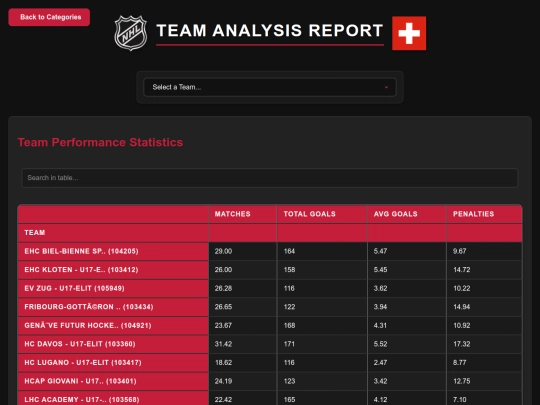
Task: Click matches value 22.42 for LHC Academy
Action: tap(223, 400)
